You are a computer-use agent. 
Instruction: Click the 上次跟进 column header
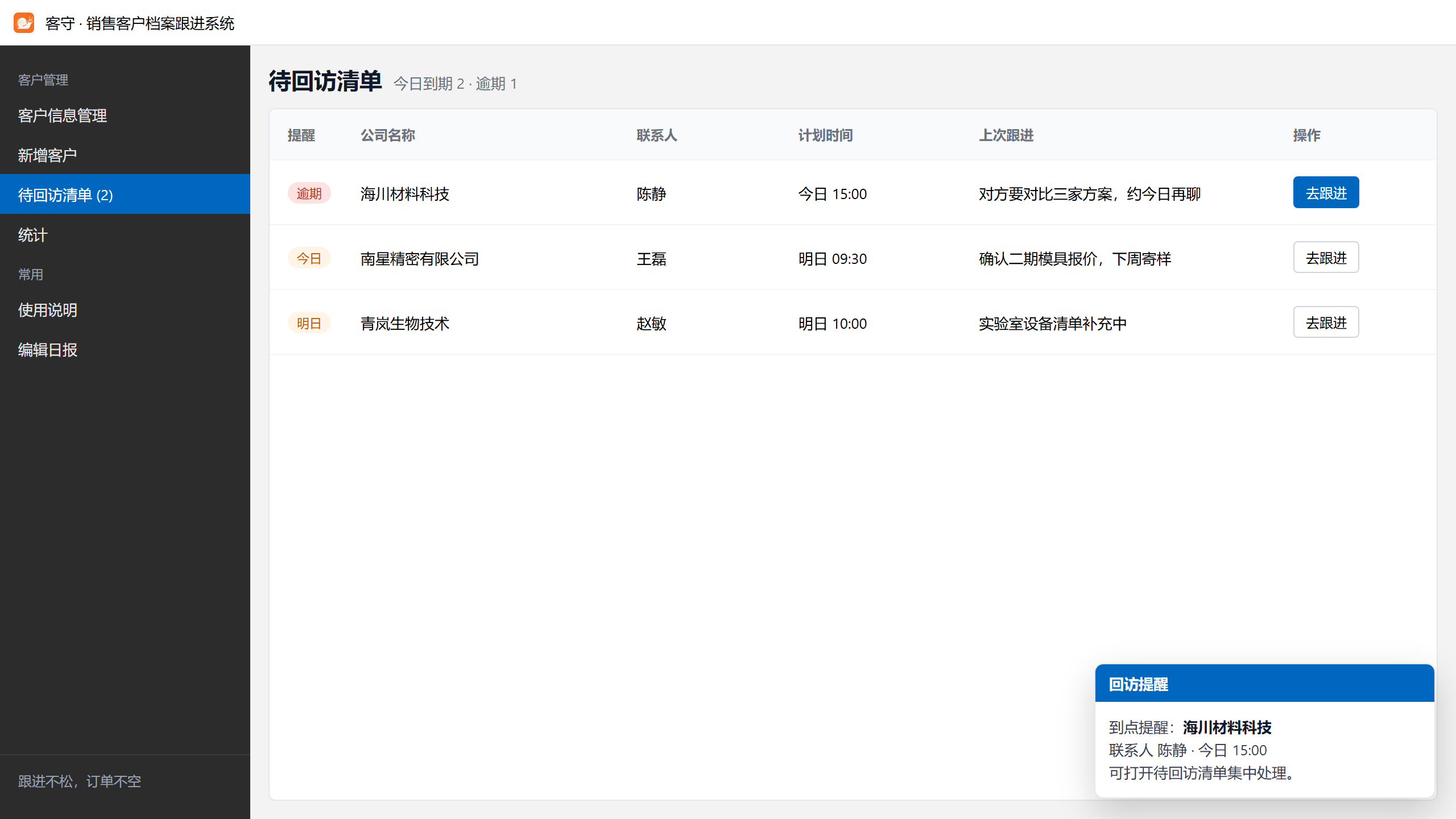coord(1006,135)
